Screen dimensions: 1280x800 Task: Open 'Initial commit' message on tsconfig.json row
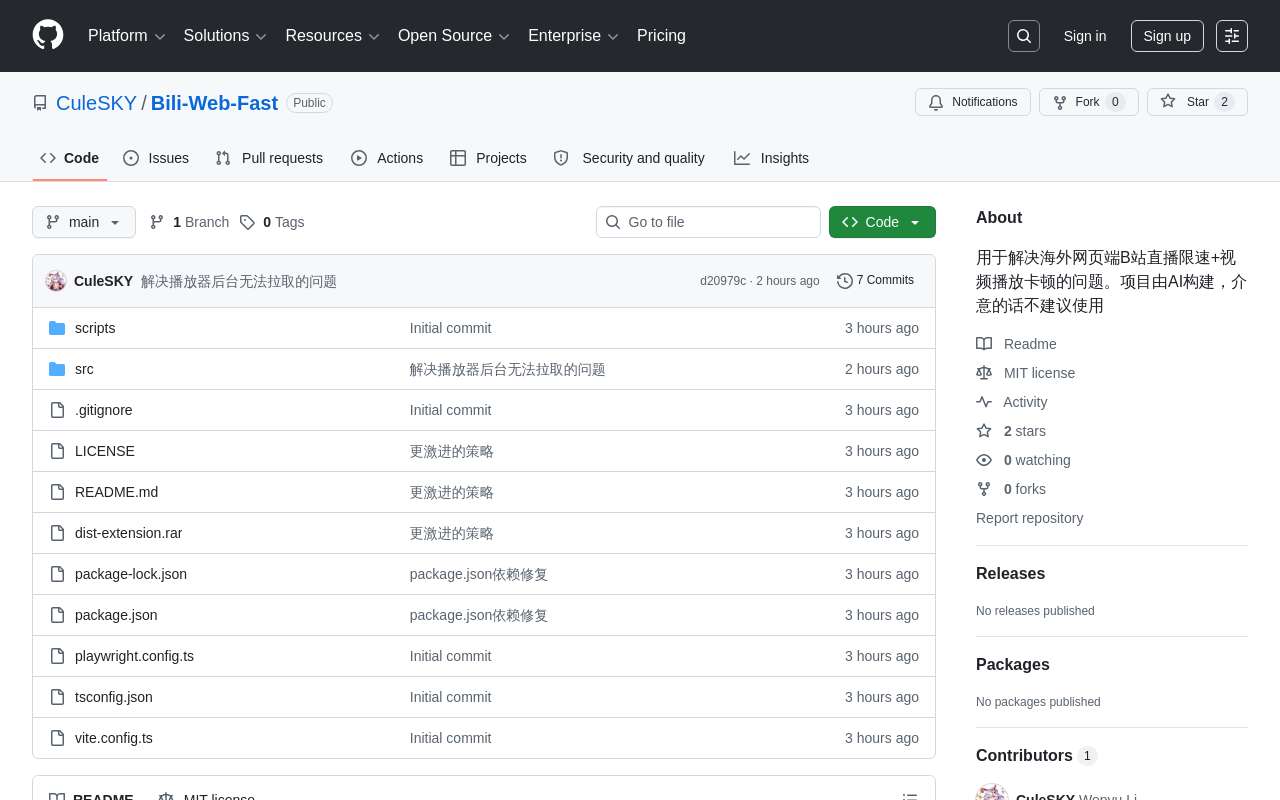(x=450, y=697)
